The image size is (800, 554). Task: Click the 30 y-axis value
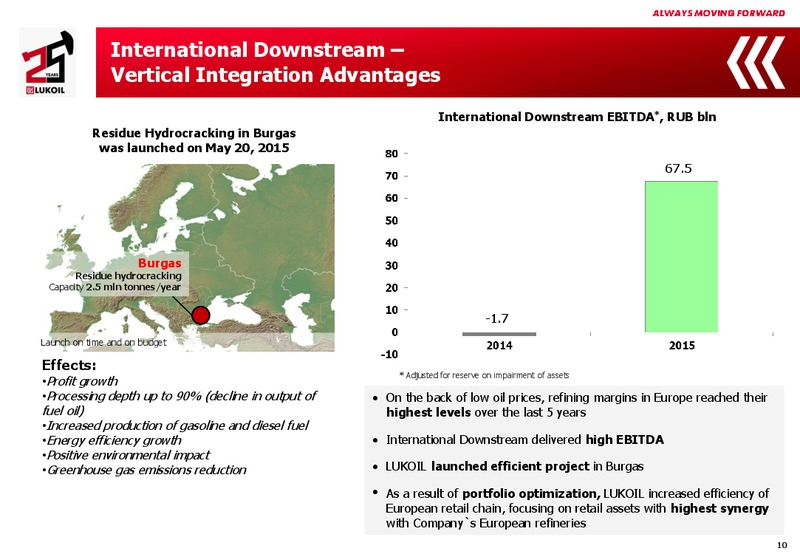coord(391,265)
